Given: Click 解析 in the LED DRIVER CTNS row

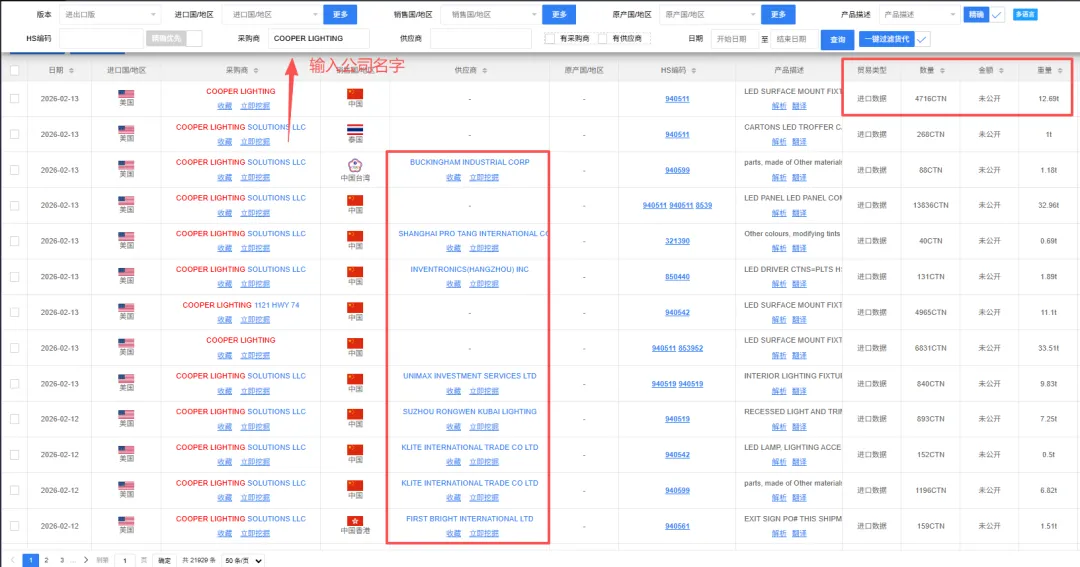Looking at the screenshot, I should point(779,284).
